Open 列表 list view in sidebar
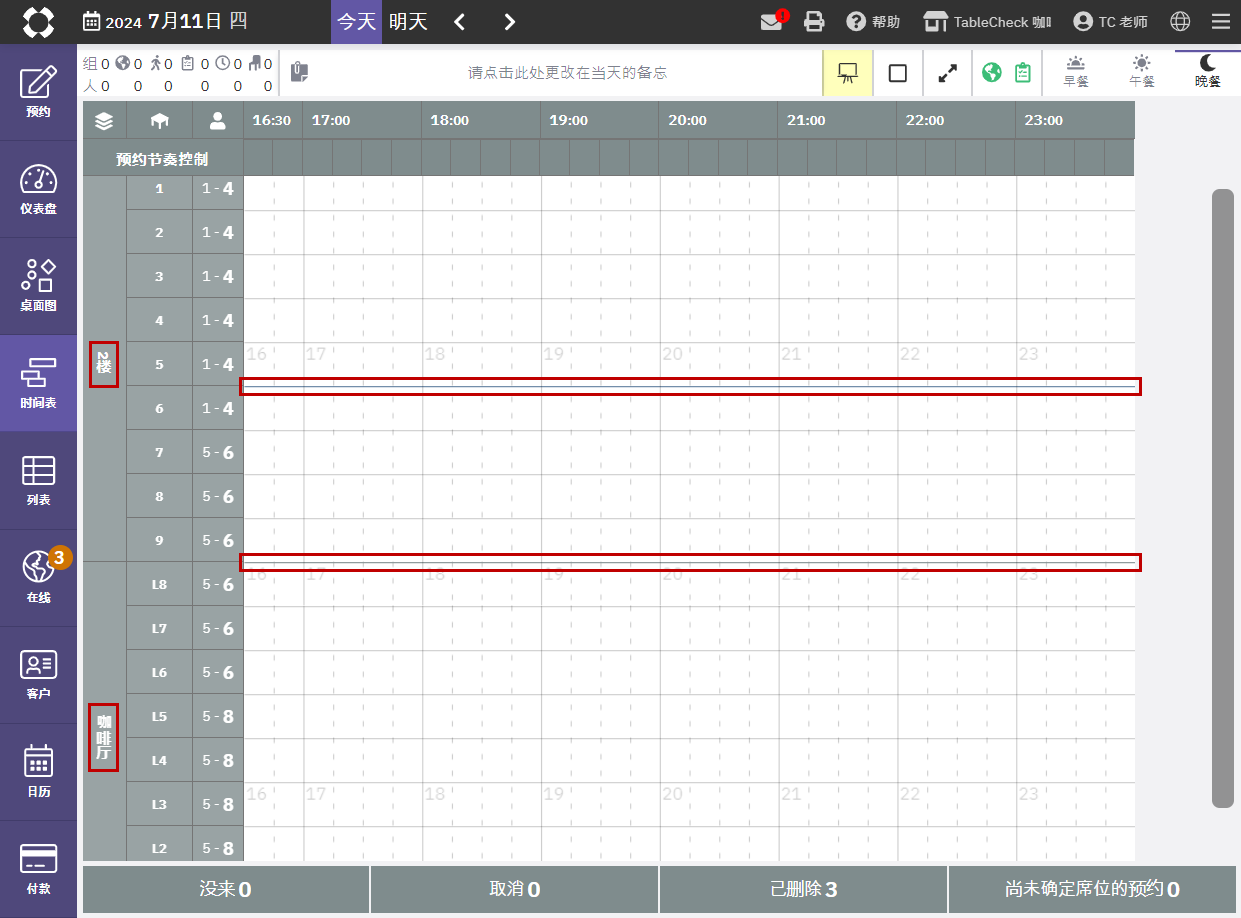 pyautogui.click(x=38, y=480)
